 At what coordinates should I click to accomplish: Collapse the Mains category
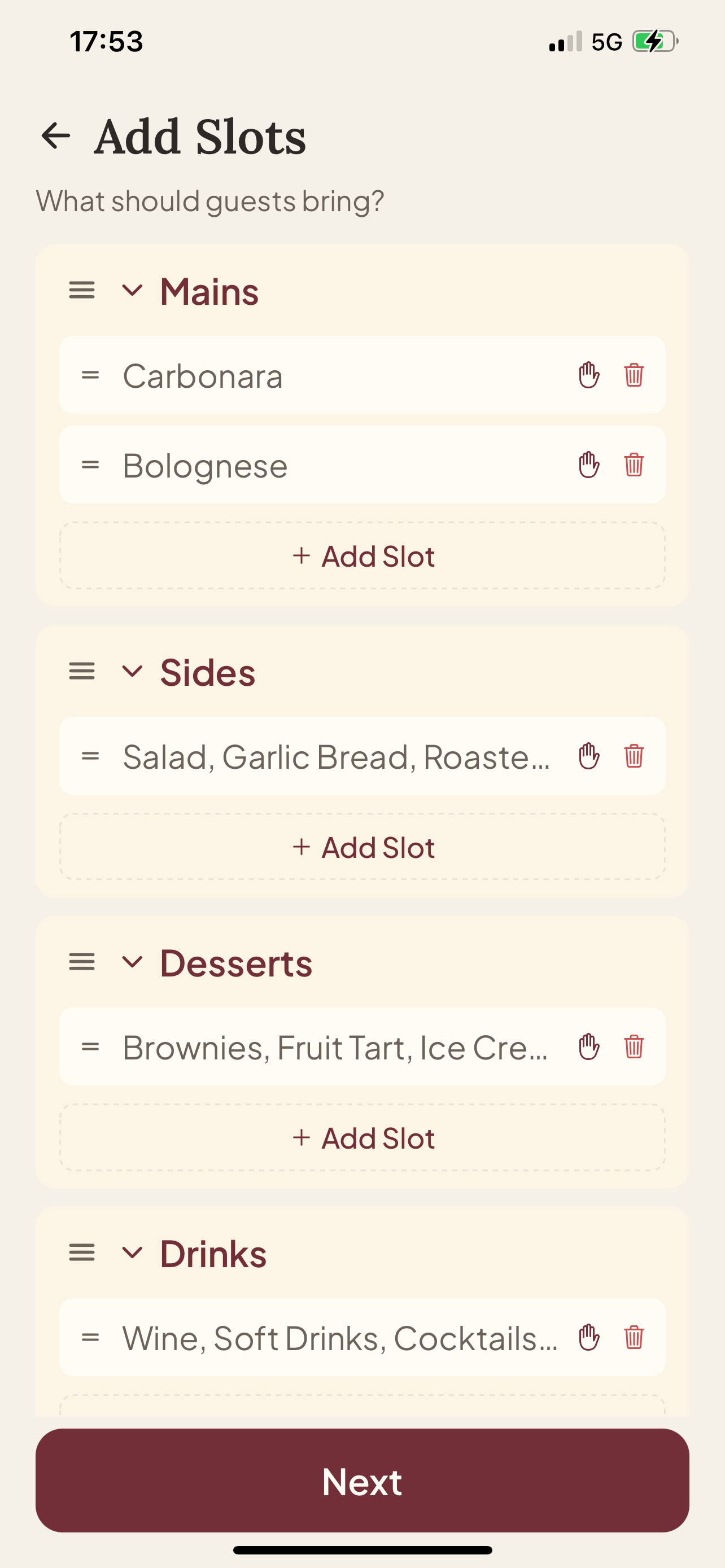[132, 290]
